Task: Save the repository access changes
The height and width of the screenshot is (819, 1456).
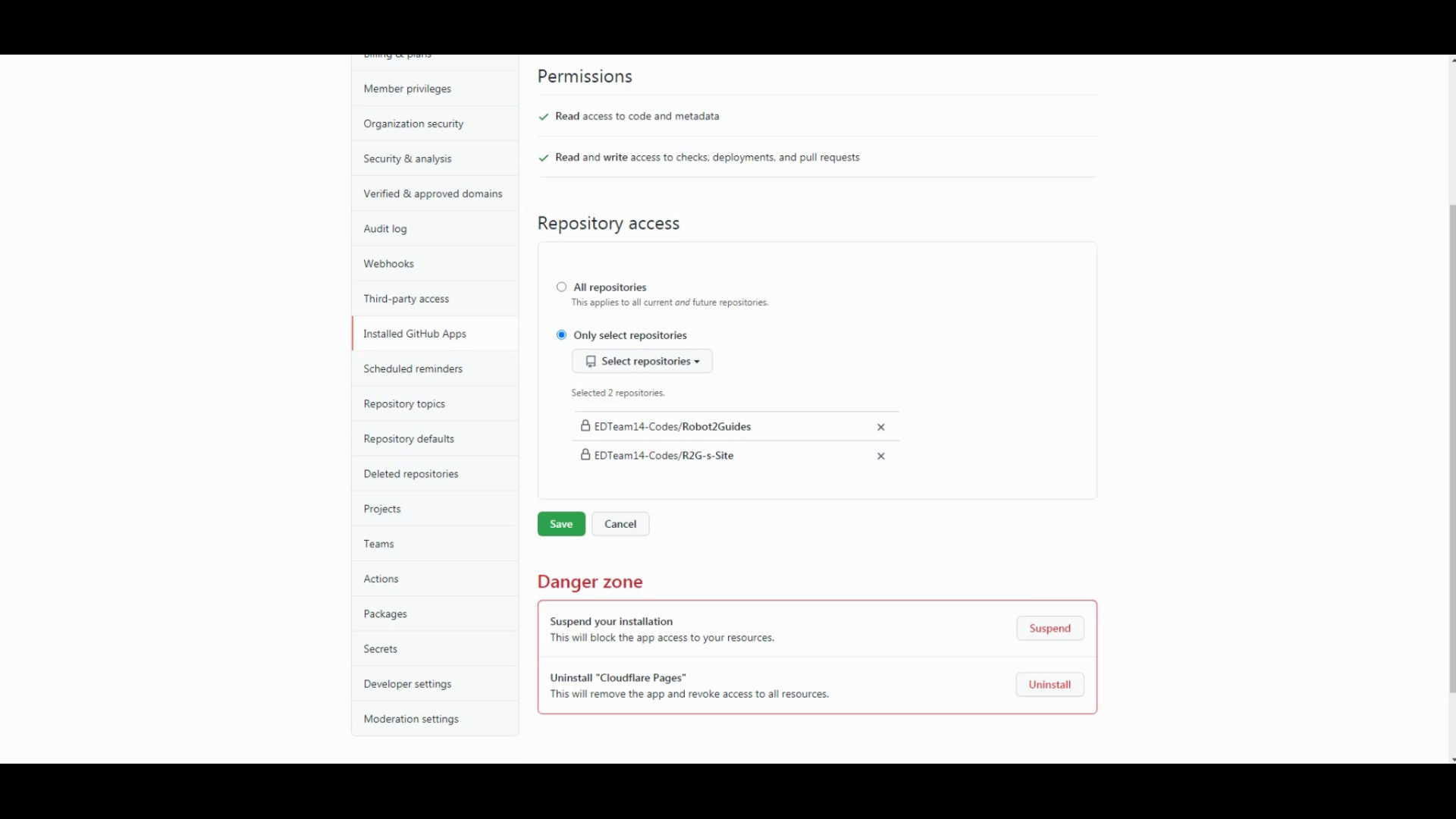Action: point(561,524)
